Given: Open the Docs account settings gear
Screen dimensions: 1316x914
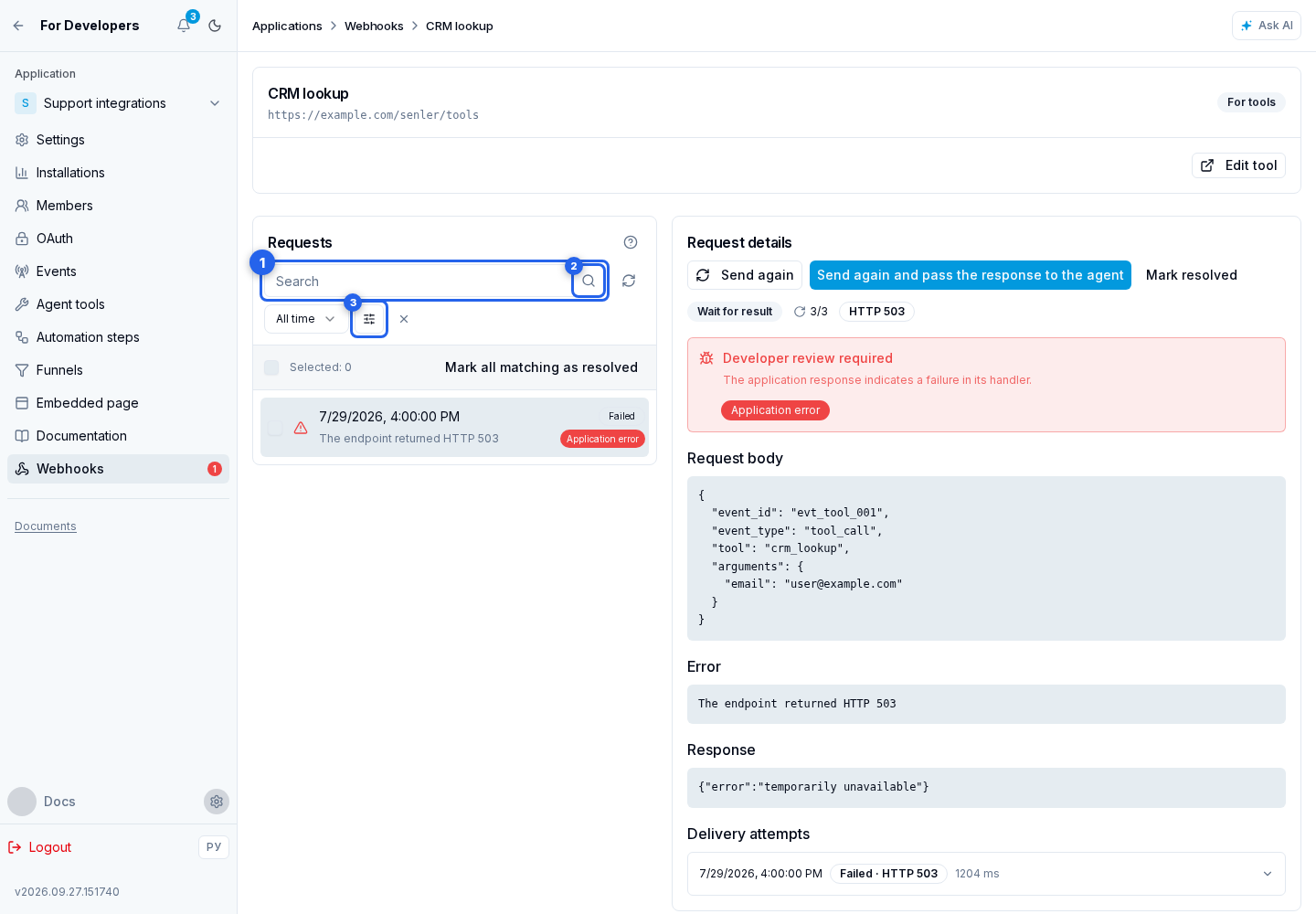Looking at the screenshot, I should [217, 802].
